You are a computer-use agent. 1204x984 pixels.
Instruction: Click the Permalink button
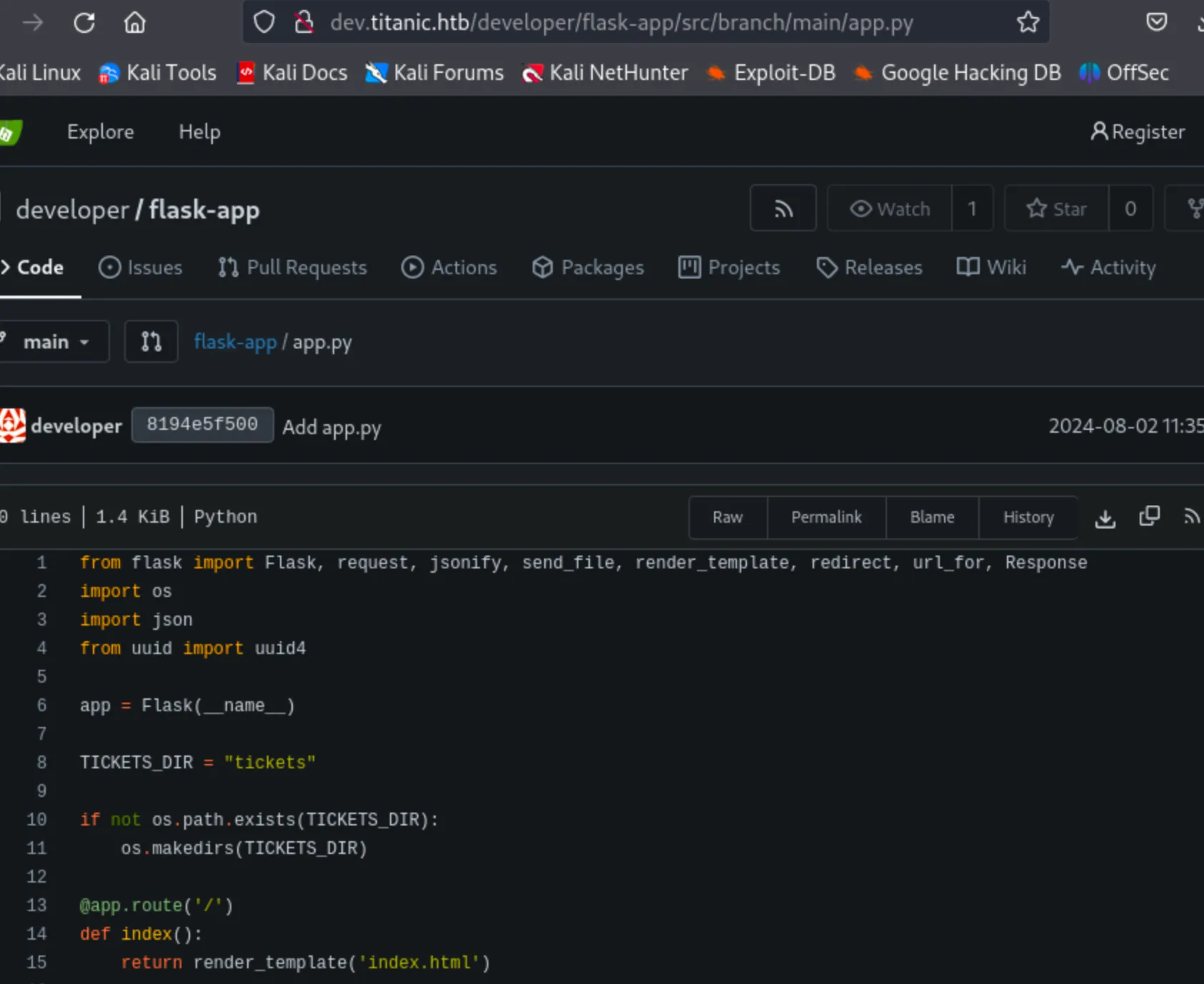(826, 518)
